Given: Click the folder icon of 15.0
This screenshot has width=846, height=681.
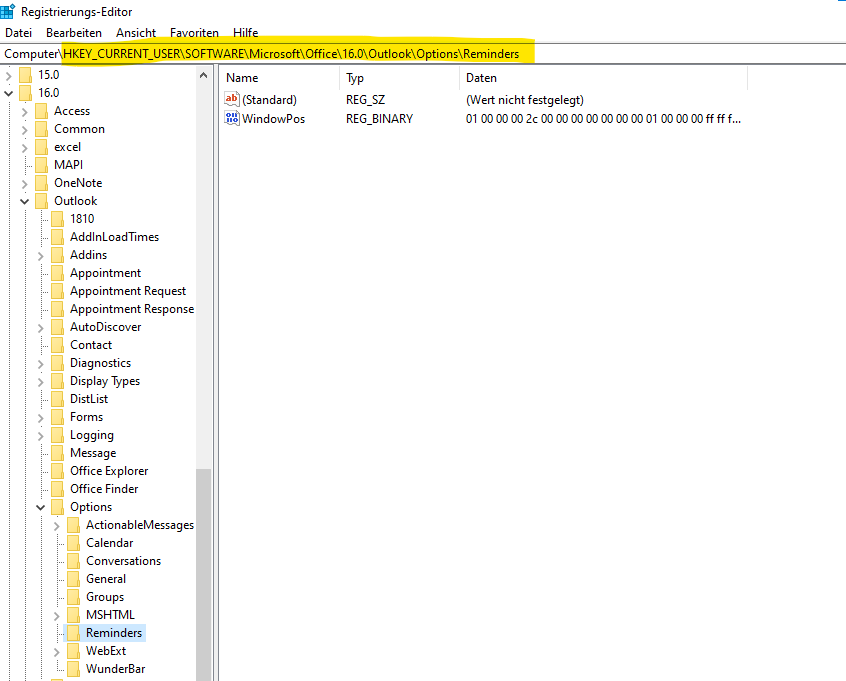Looking at the screenshot, I should pos(25,75).
